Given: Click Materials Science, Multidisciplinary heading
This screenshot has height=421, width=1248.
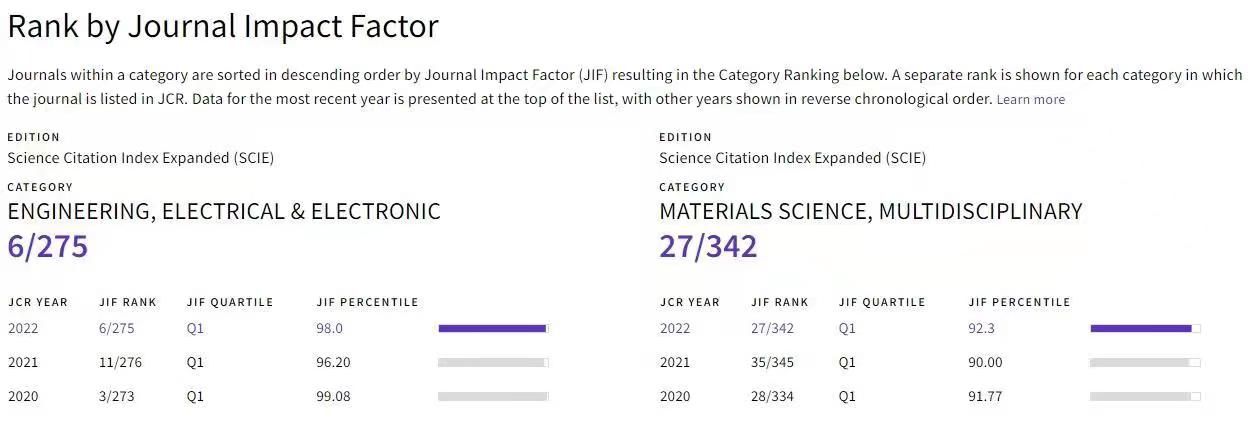Looking at the screenshot, I should point(871,211).
